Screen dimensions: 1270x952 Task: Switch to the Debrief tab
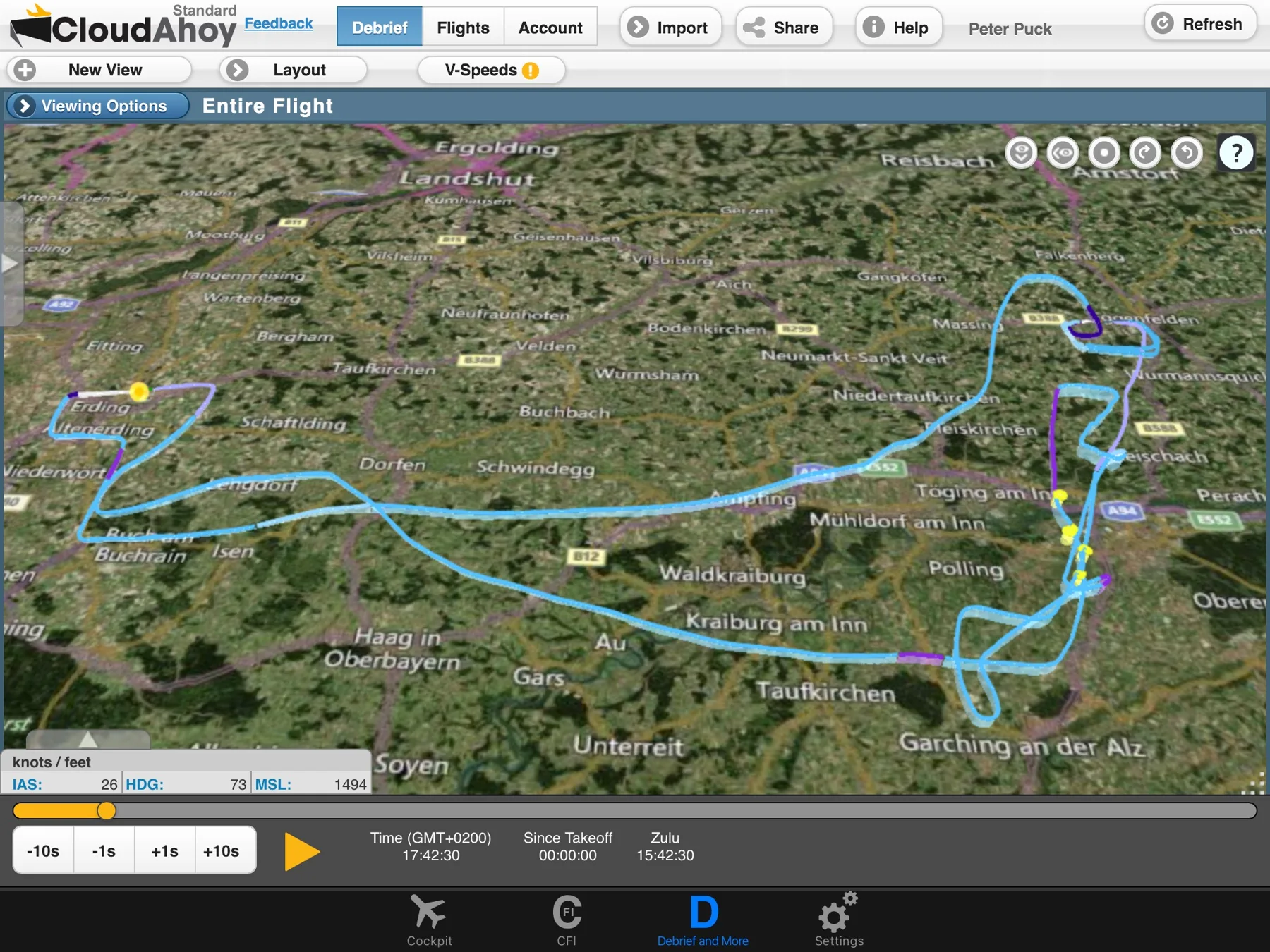pyautogui.click(x=380, y=27)
